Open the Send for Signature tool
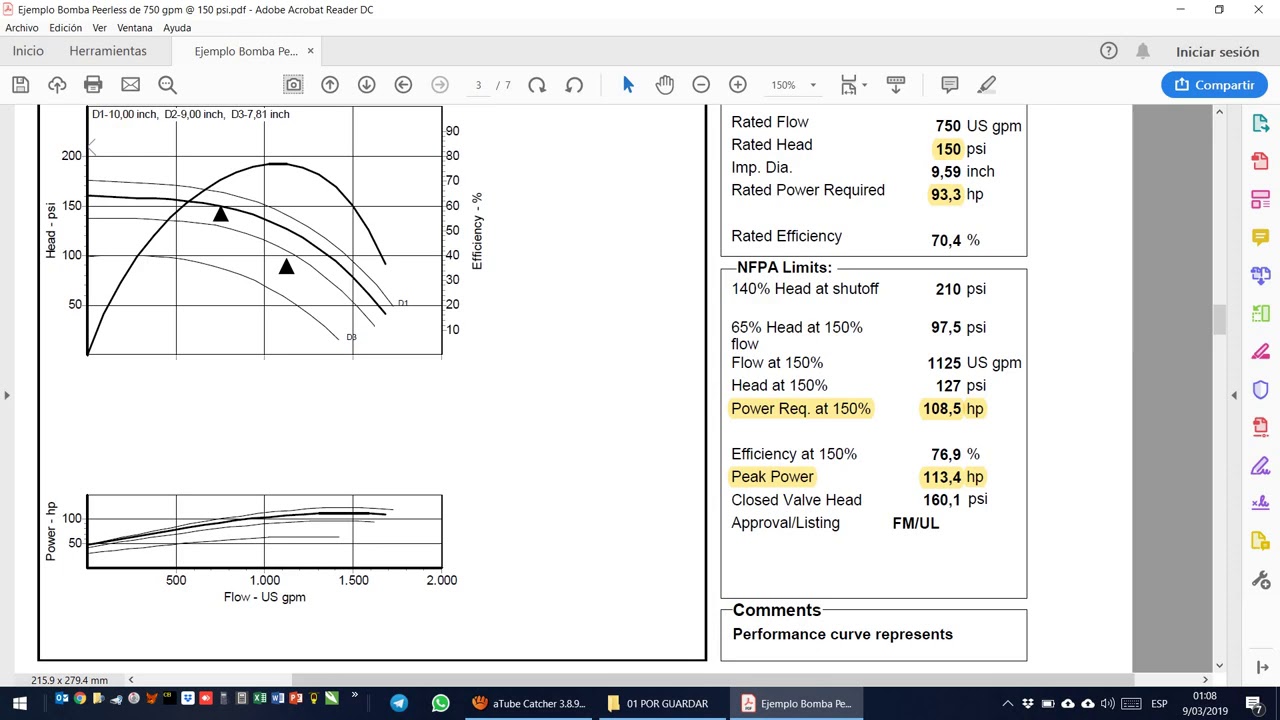Image resolution: width=1280 pixels, height=720 pixels. pos(1260,504)
